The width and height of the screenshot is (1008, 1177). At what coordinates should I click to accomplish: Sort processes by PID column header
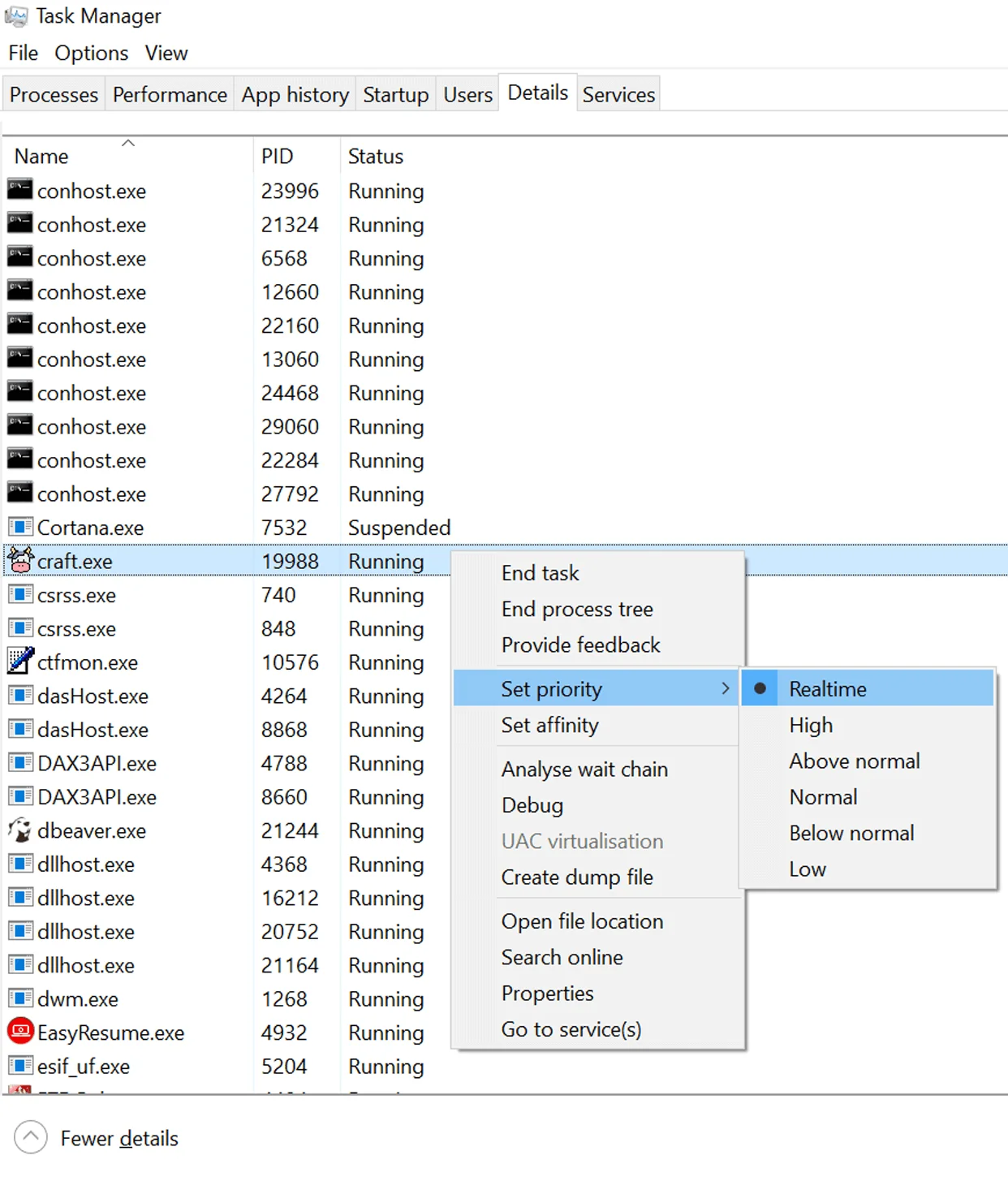(278, 156)
